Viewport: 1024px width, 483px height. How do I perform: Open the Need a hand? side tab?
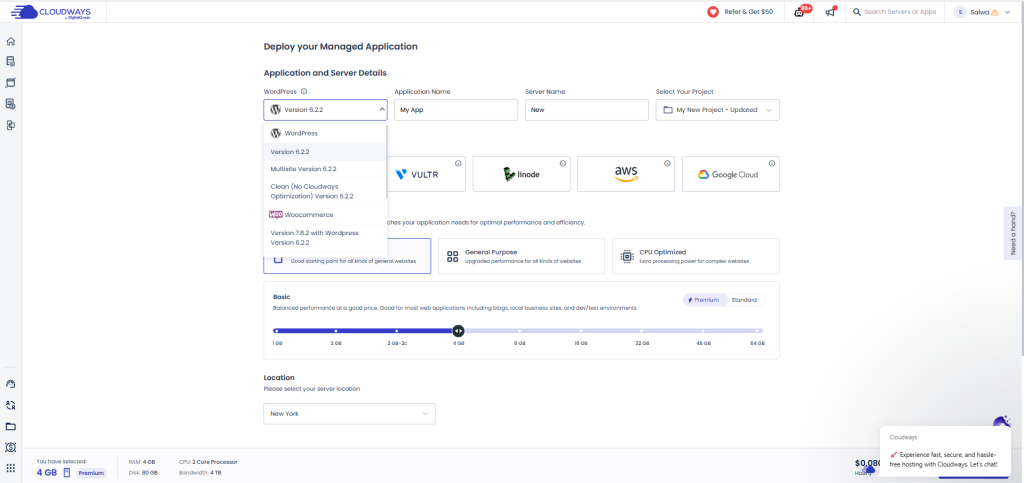point(1014,233)
